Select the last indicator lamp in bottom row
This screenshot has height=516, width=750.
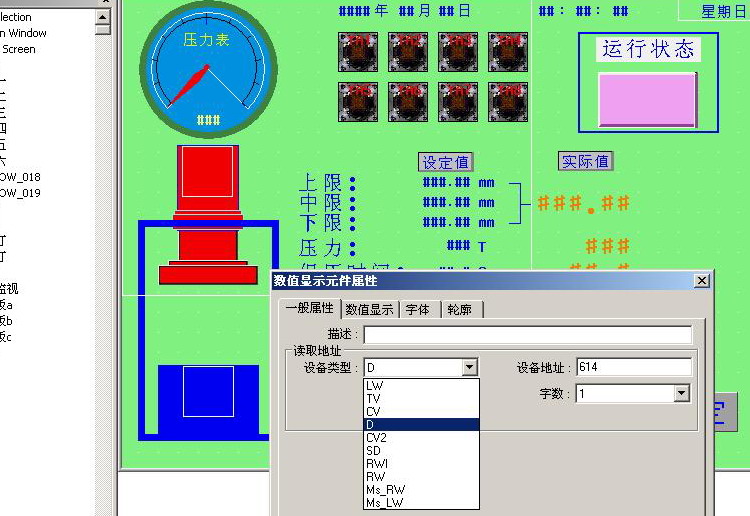507,101
